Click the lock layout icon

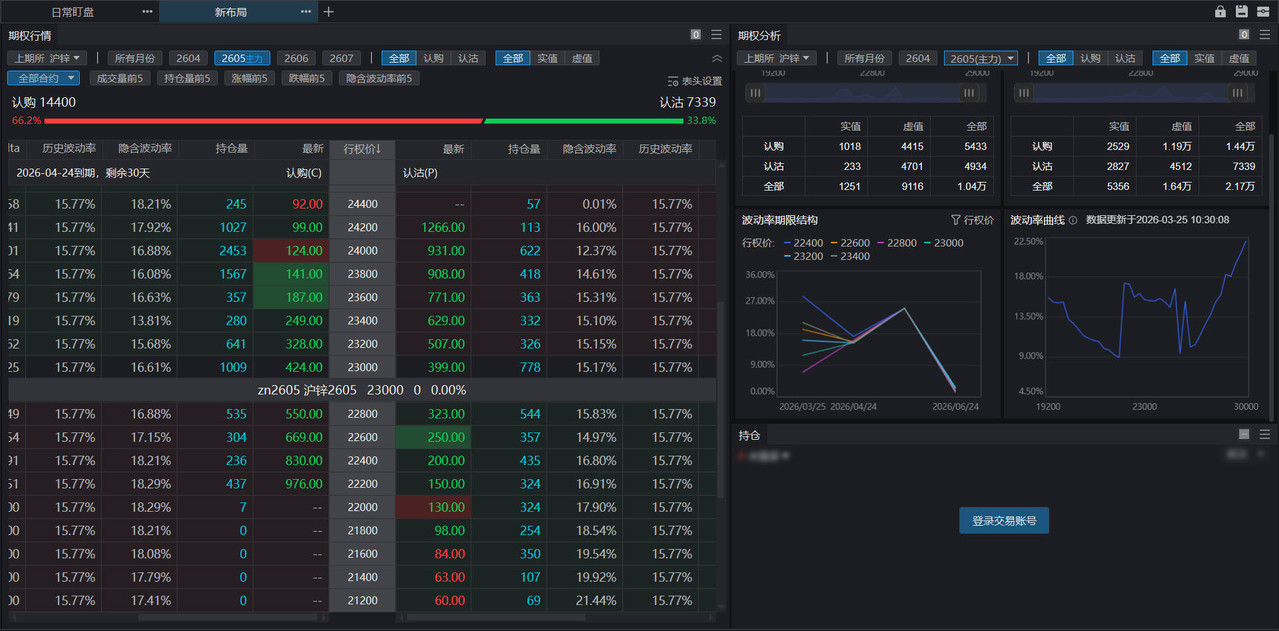point(1220,11)
